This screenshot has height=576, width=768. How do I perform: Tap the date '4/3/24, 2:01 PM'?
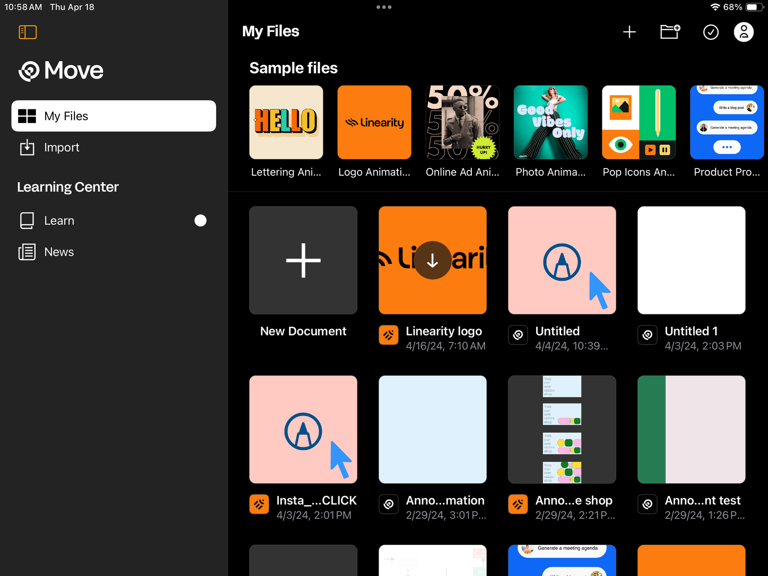(313, 515)
